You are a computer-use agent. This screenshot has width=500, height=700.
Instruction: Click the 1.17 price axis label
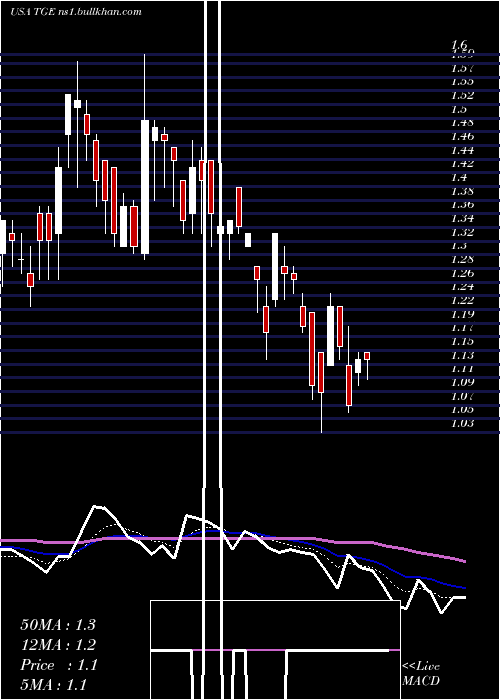[x=462, y=328]
